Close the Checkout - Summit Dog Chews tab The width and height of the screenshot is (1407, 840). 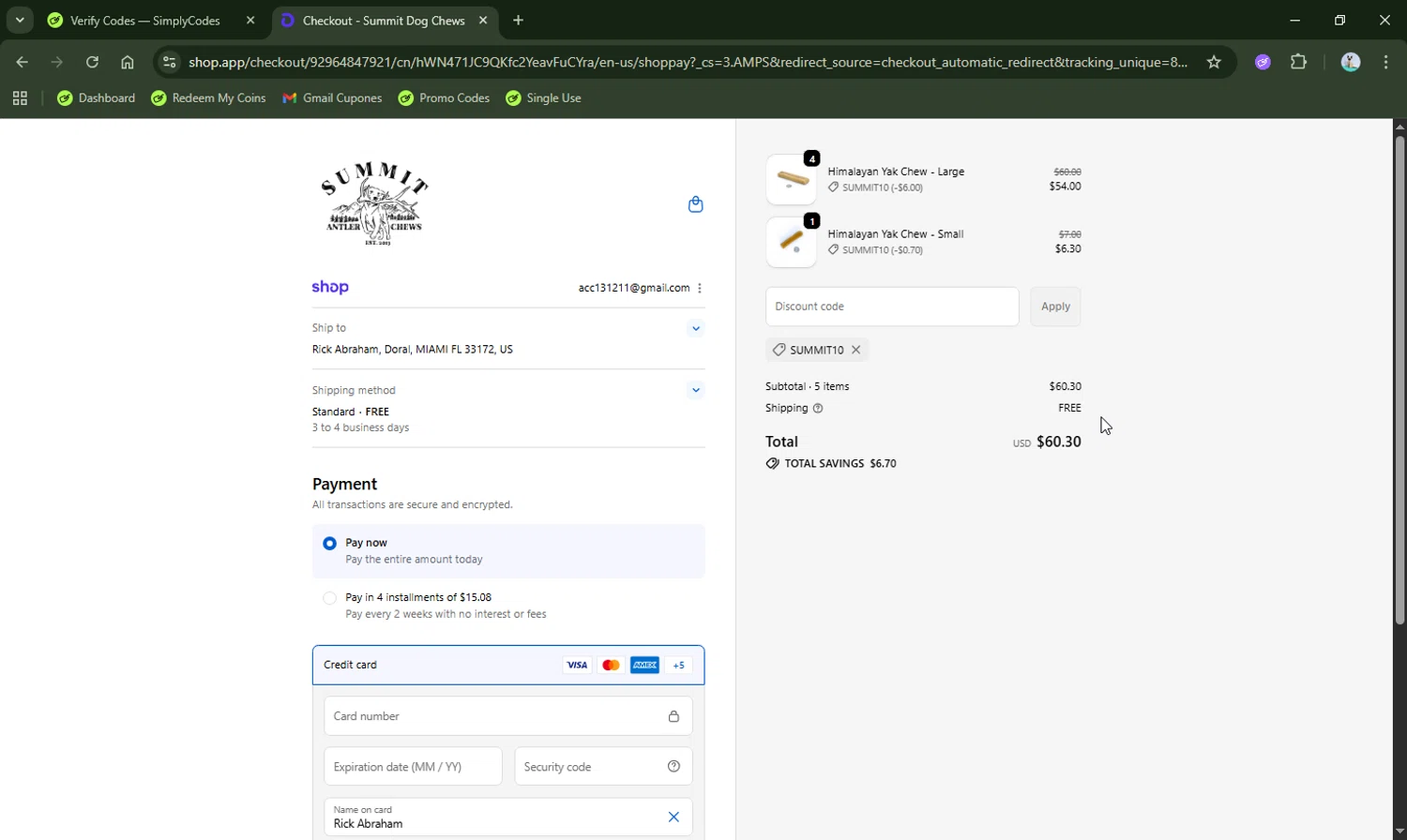pos(483,20)
